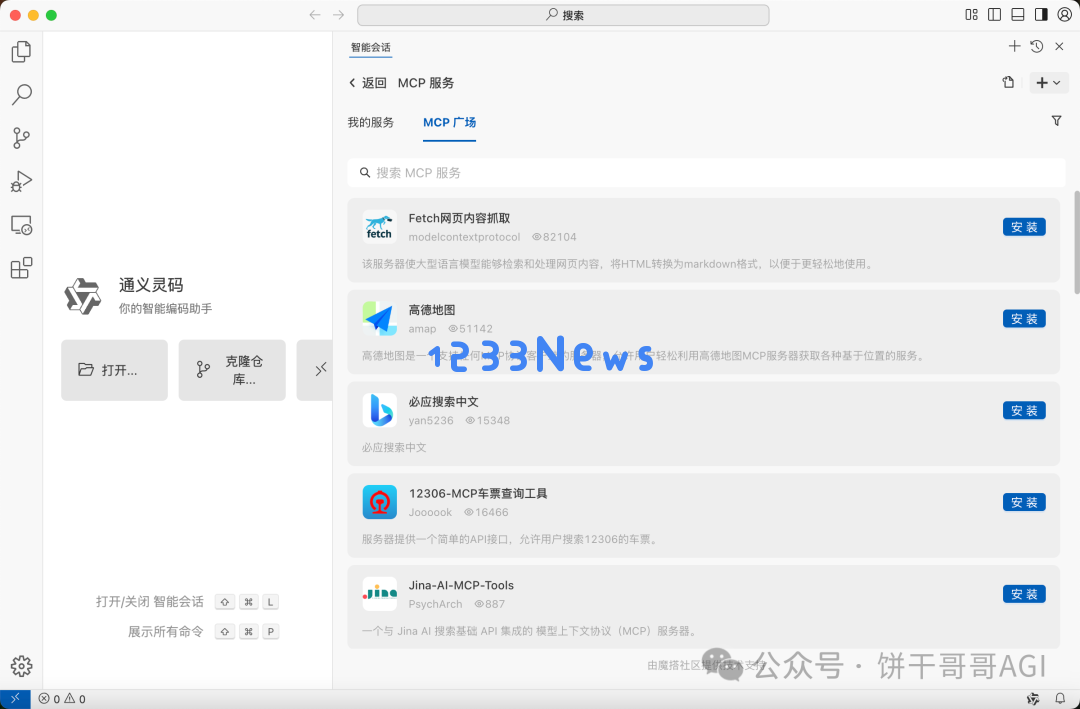The image size is (1080, 709).
Task: Click the Tongyi Lingma status bar icon
Action: coord(1032,699)
